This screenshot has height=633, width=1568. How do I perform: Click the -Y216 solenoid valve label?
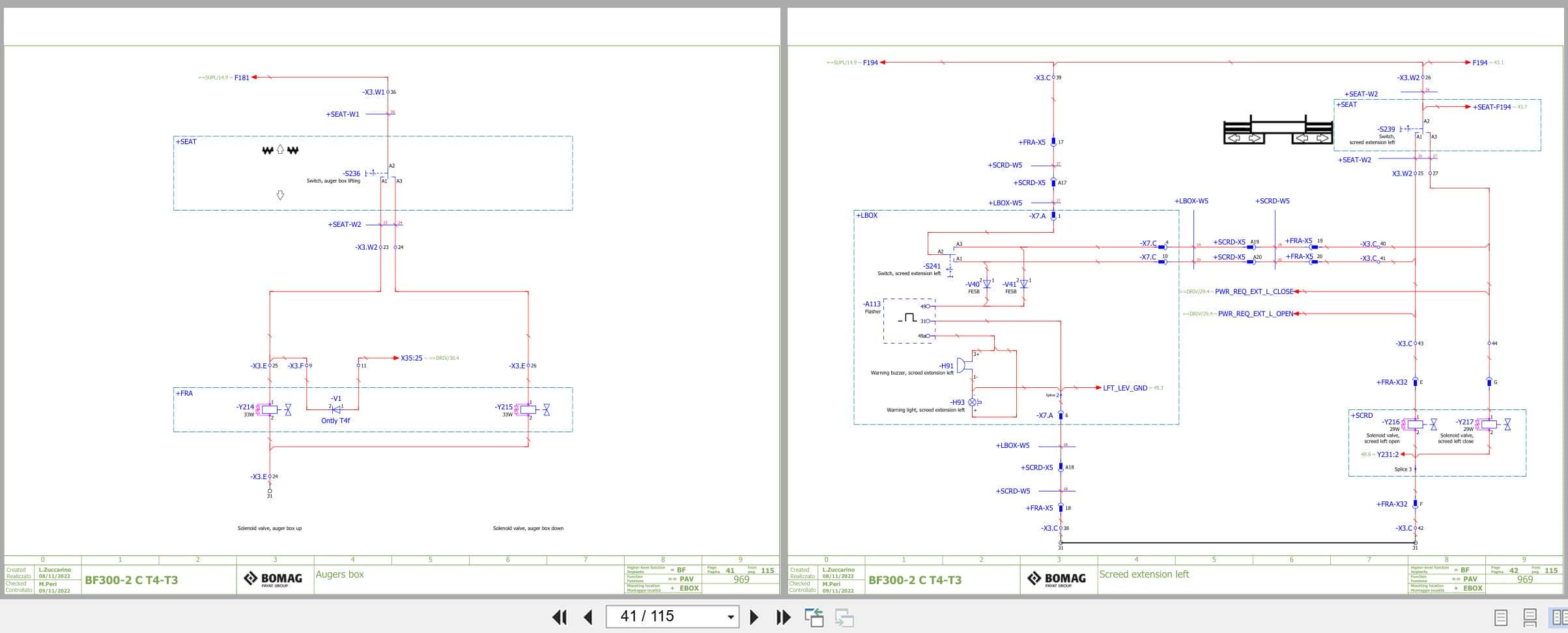pyautogui.click(x=1391, y=422)
